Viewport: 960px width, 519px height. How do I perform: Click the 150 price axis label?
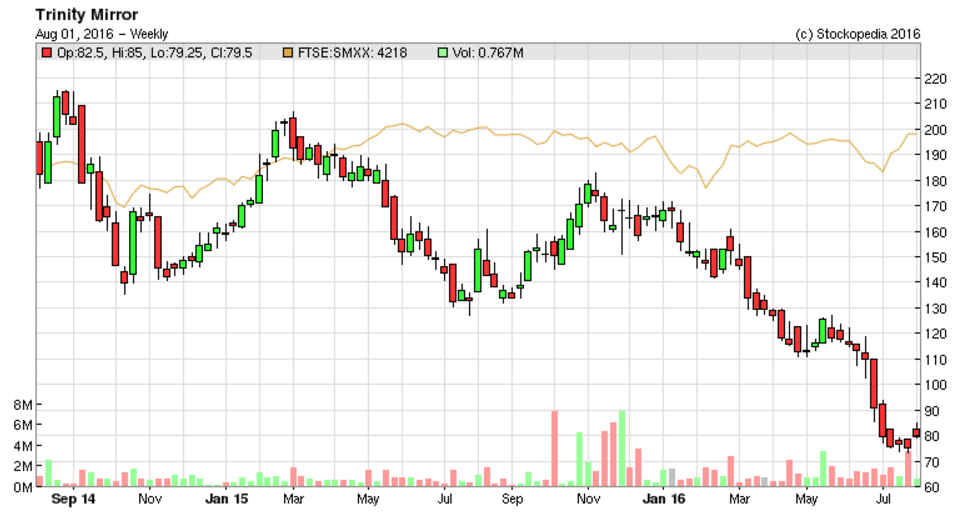tap(936, 257)
